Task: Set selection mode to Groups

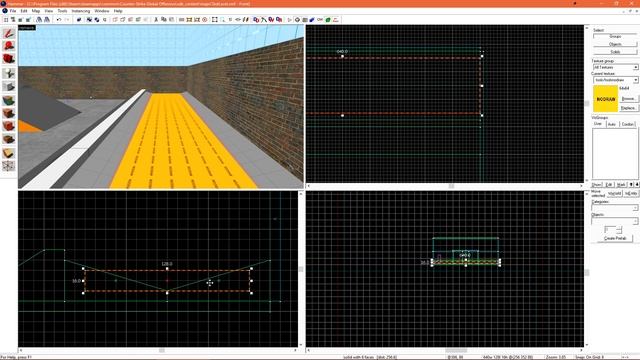Action: pyautogui.click(x=615, y=36)
